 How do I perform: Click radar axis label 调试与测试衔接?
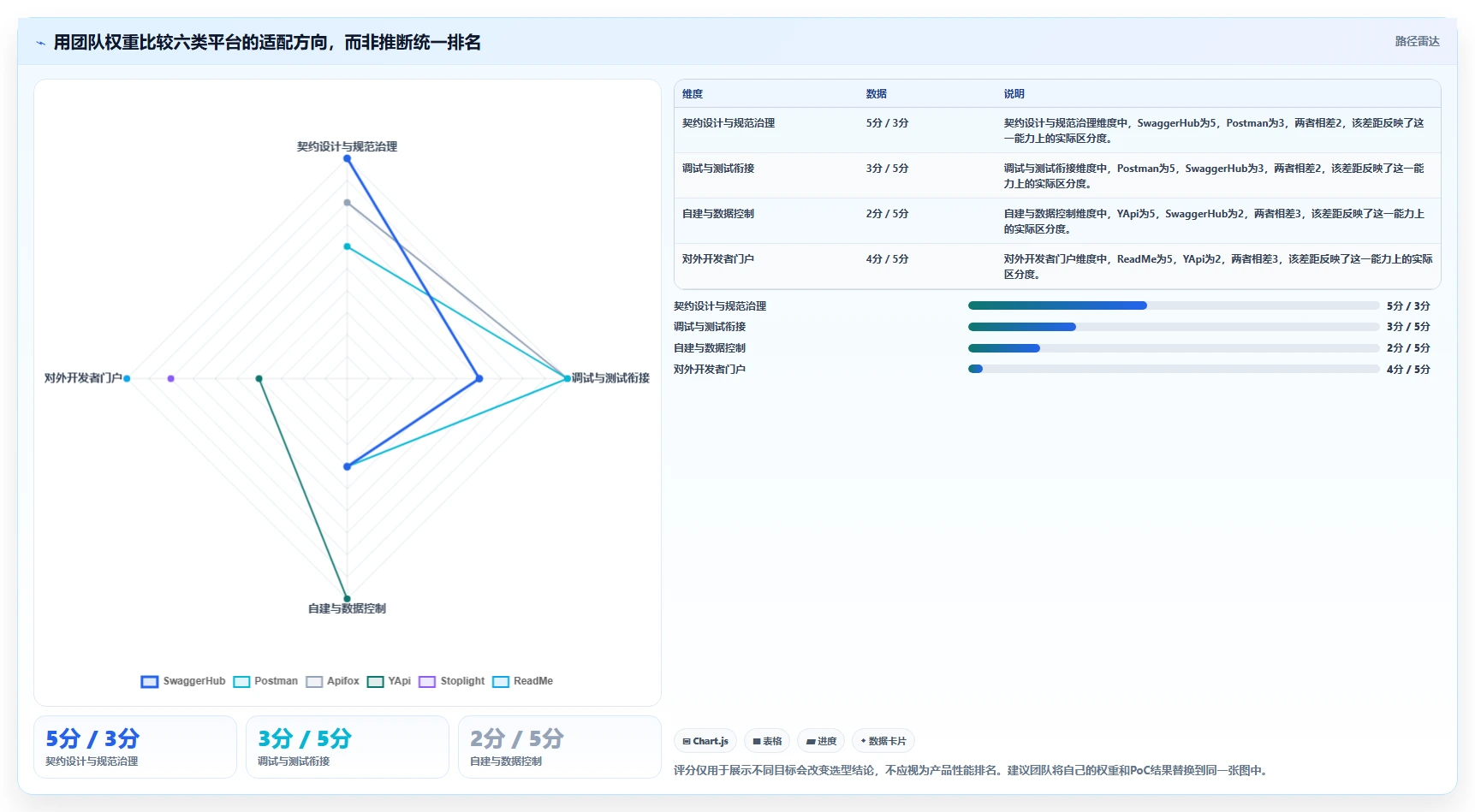click(x=610, y=377)
